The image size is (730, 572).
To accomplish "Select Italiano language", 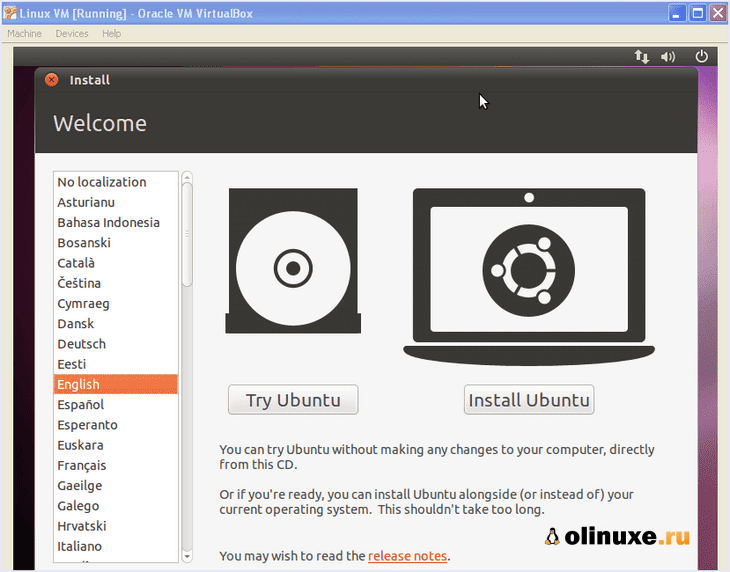I will click(x=115, y=546).
